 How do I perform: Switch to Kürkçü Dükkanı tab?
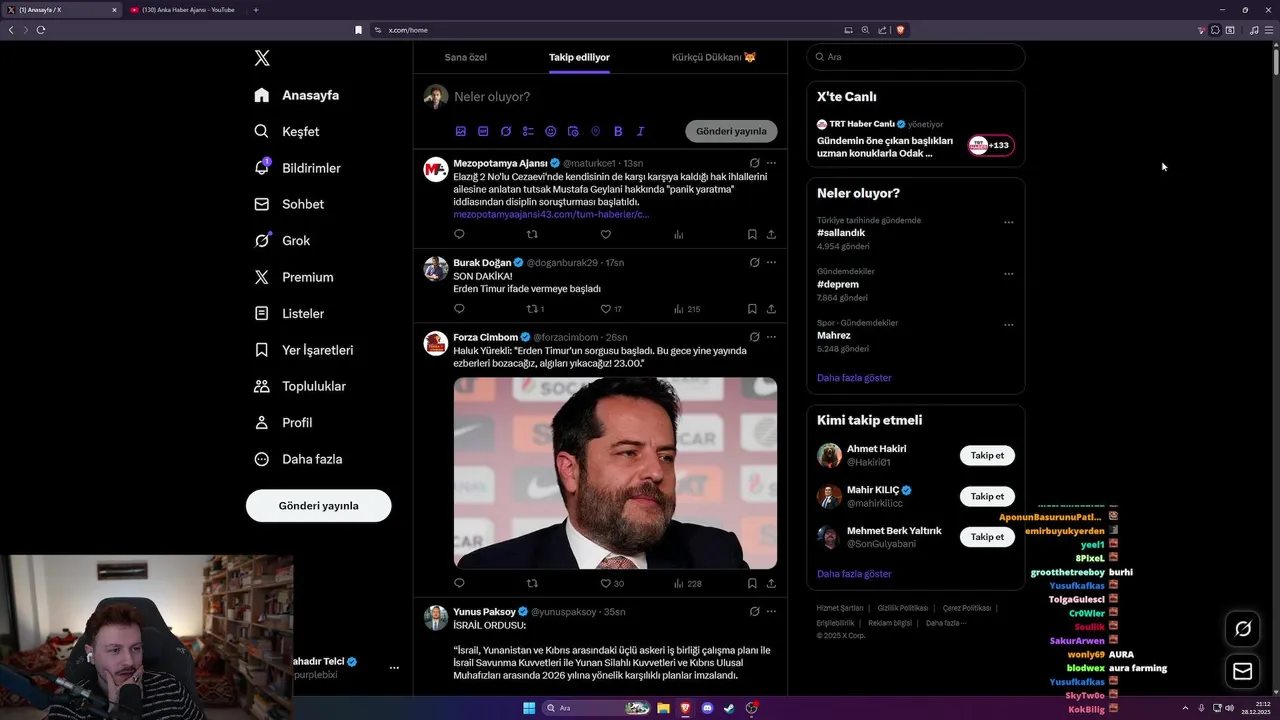[714, 57]
